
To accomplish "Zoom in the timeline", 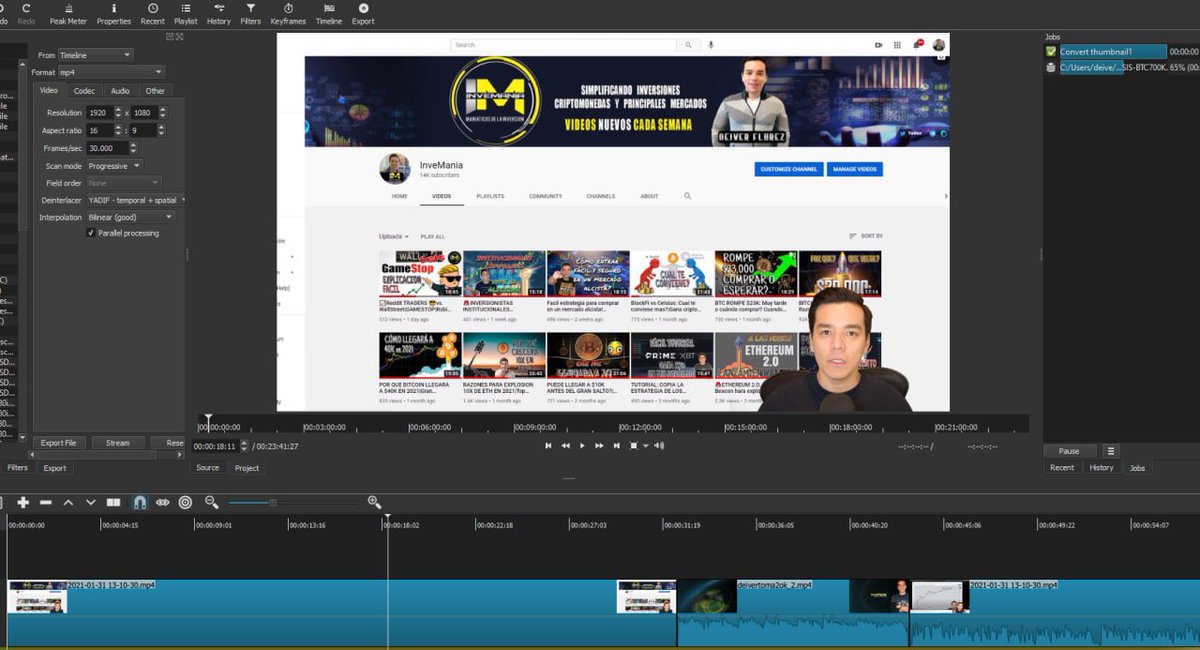I will [x=374, y=502].
